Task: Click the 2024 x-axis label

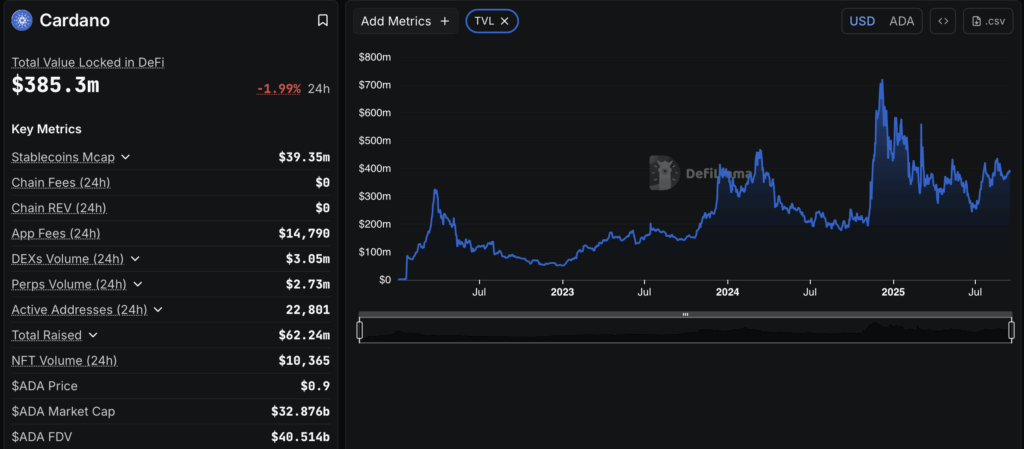Action: (728, 292)
